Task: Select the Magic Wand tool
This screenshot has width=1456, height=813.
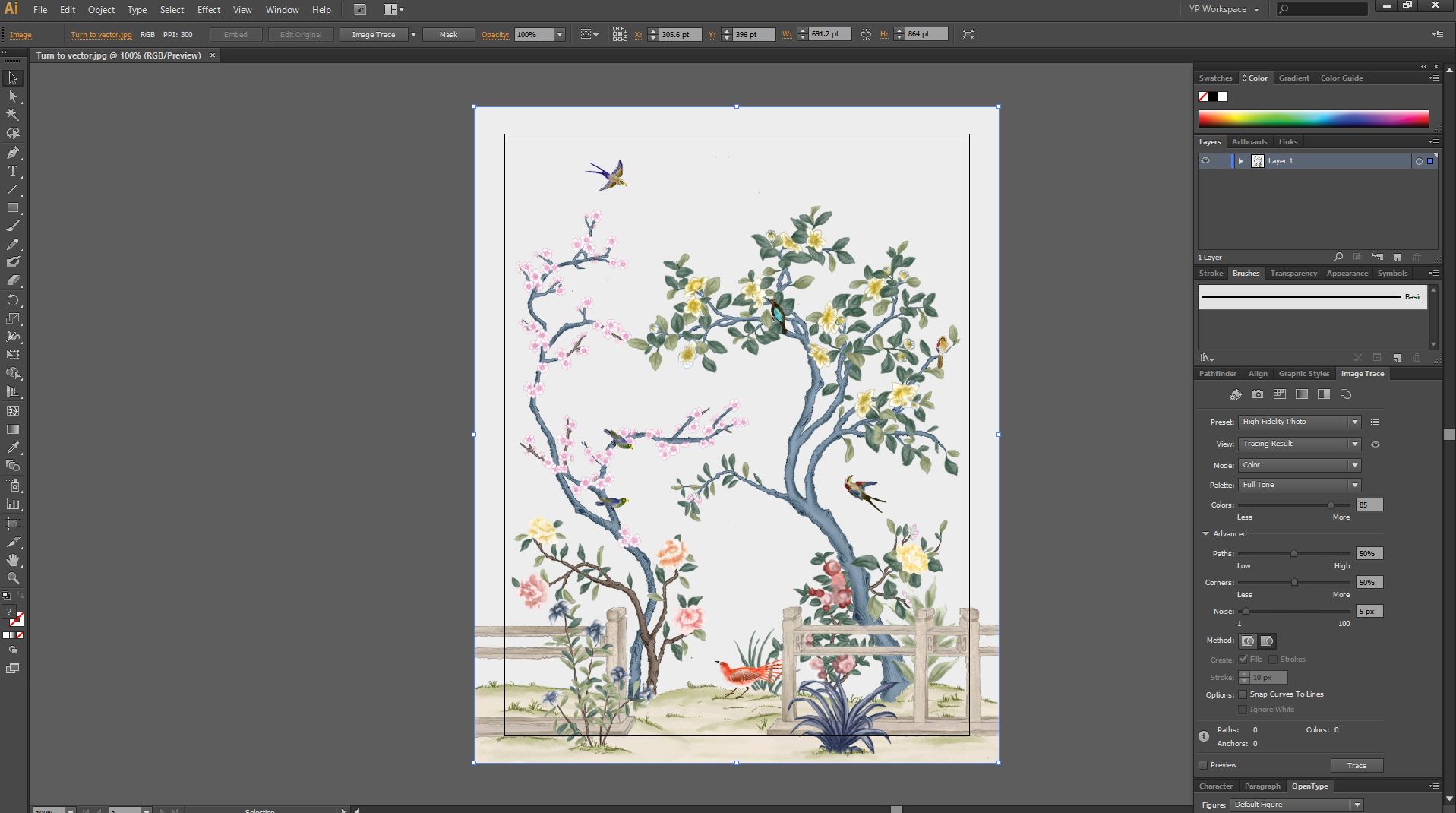Action: [x=13, y=115]
